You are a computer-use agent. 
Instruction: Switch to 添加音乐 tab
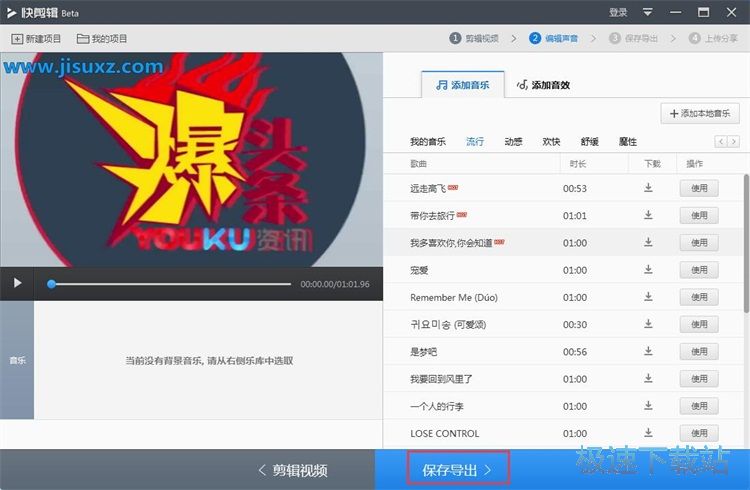tap(463, 85)
